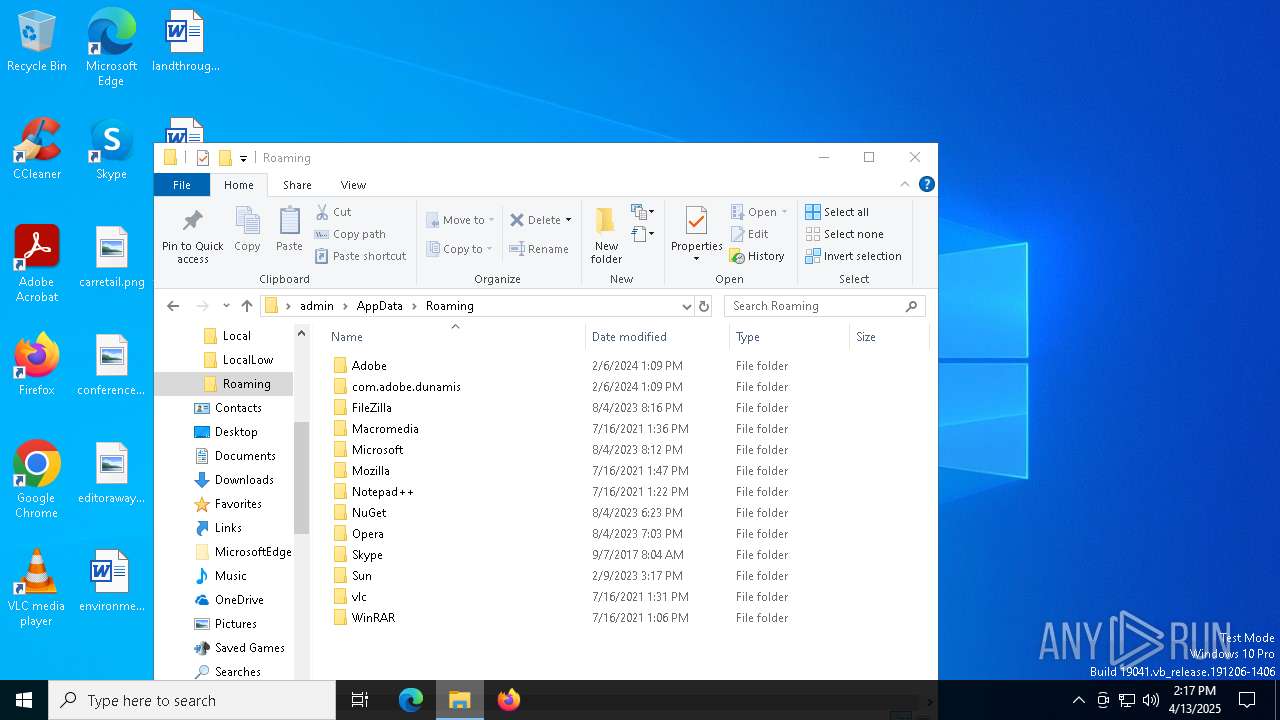Click the History button
The image size is (1280, 720).
(757, 256)
